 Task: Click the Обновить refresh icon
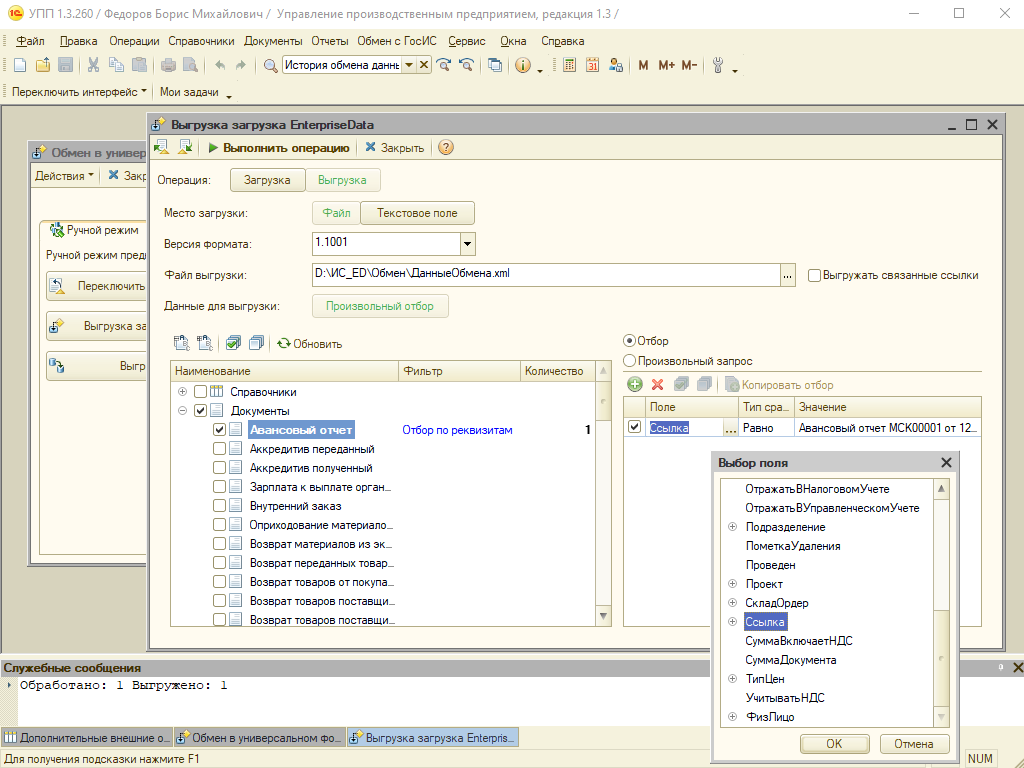(284, 343)
